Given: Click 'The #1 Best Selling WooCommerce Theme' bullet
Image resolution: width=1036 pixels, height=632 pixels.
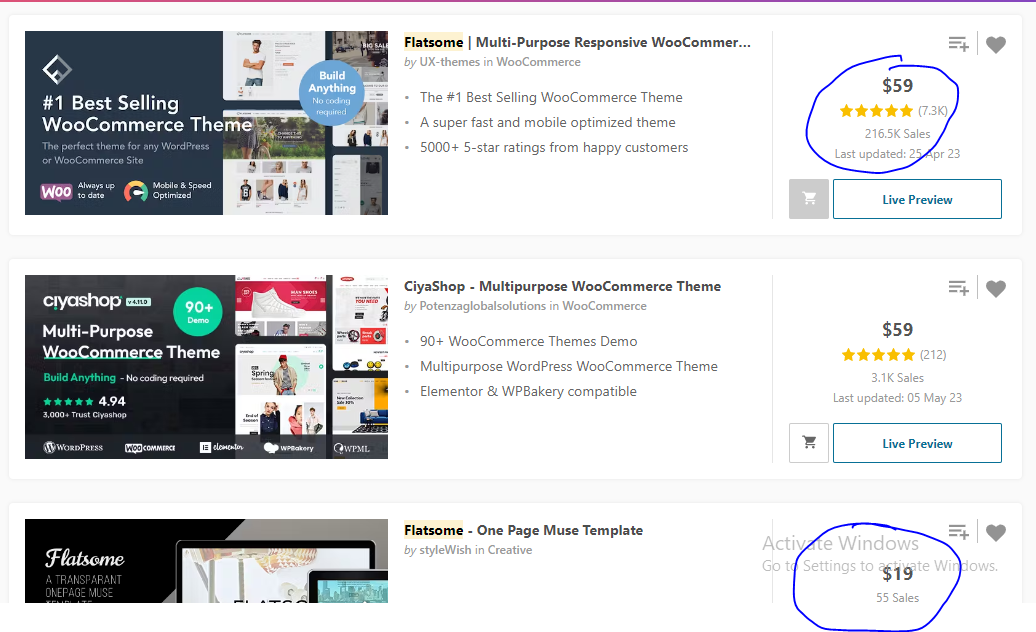Looking at the screenshot, I should click(x=551, y=97).
